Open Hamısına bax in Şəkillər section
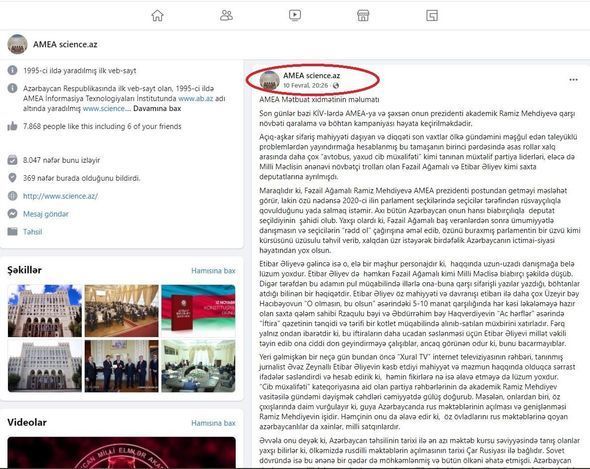590x469 pixels. pos(213,271)
